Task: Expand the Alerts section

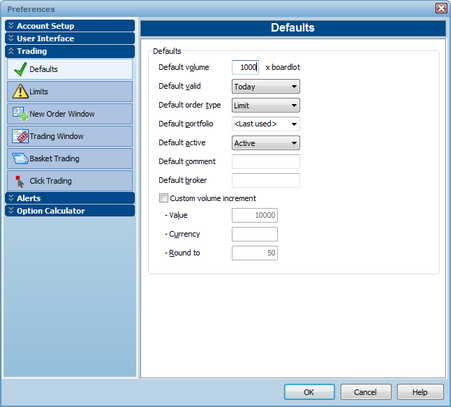Action: tap(70, 198)
